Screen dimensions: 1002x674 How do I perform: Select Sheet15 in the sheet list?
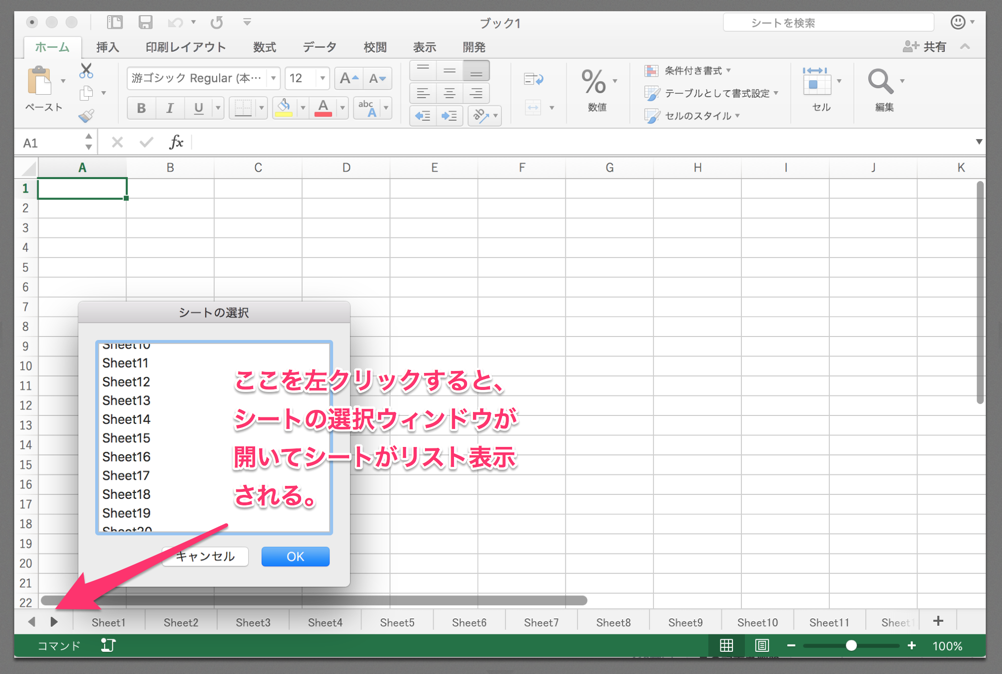point(124,438)
